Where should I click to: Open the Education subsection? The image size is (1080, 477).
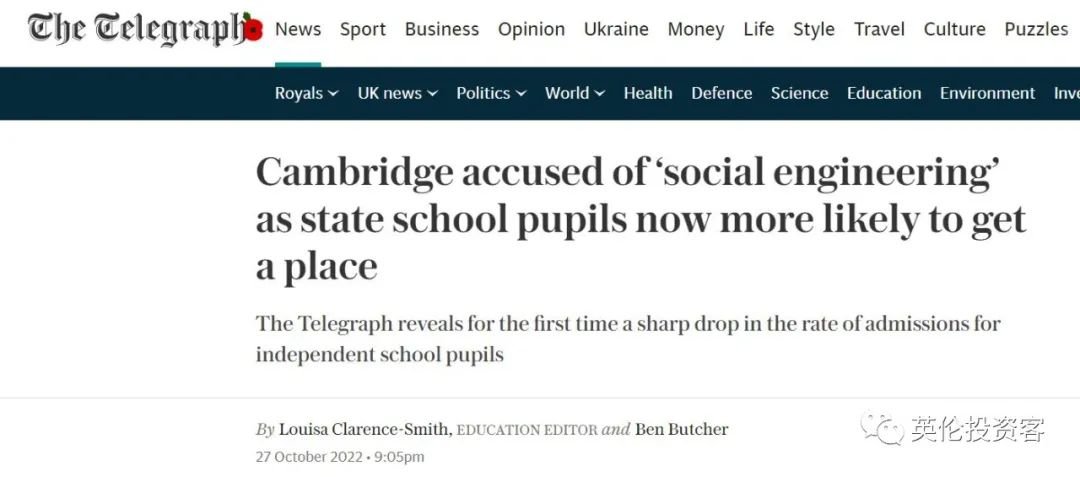[x=884, y=93]
